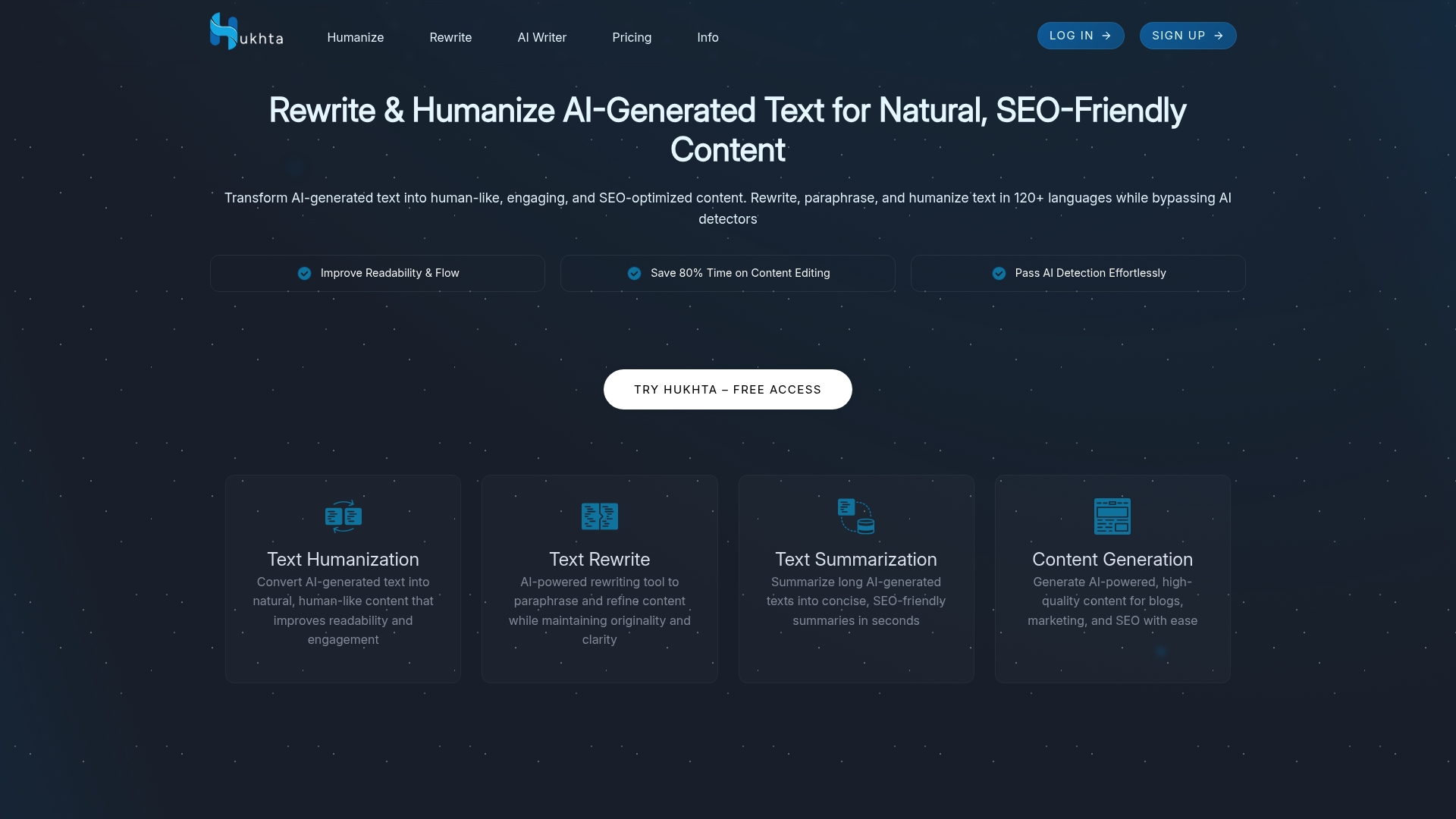Click the Text Summarization database icon
The width and height of the screenshot is (1456, 819).
coord(855,516)
